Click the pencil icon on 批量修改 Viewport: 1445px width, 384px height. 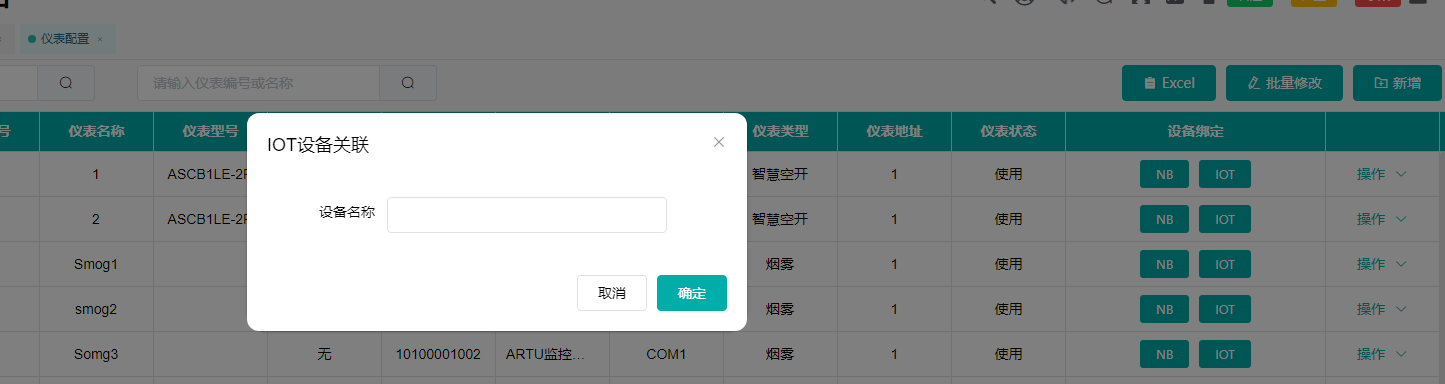tap(1254, 83)
